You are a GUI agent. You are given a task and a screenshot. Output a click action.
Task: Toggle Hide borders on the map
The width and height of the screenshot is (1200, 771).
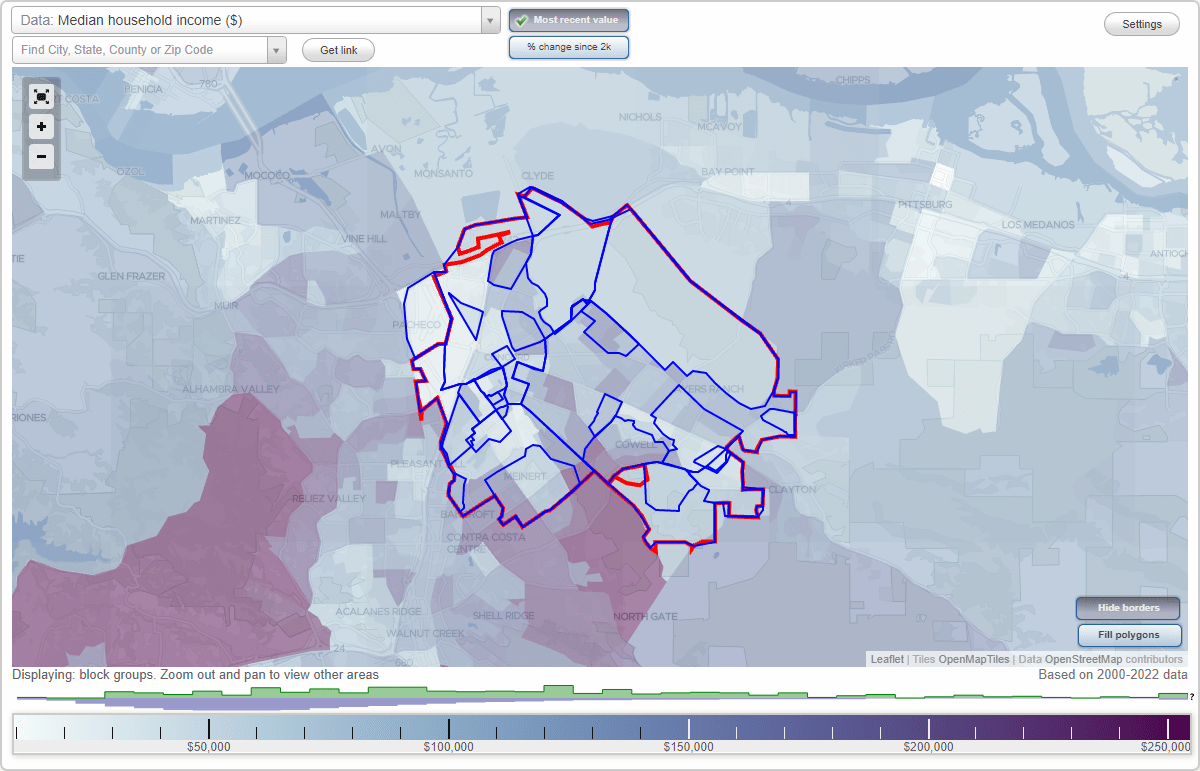tap(1127, 608)
